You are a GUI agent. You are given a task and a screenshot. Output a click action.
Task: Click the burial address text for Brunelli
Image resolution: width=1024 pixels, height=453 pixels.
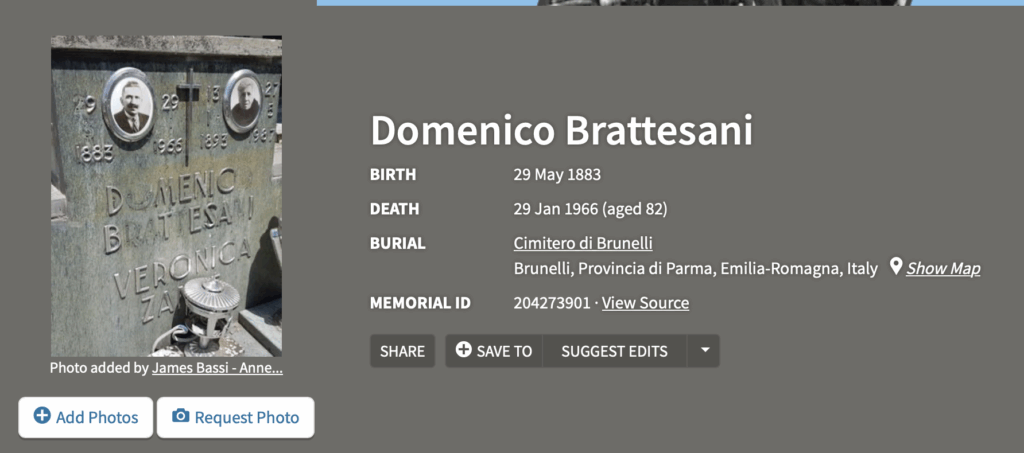pos(696,268)
